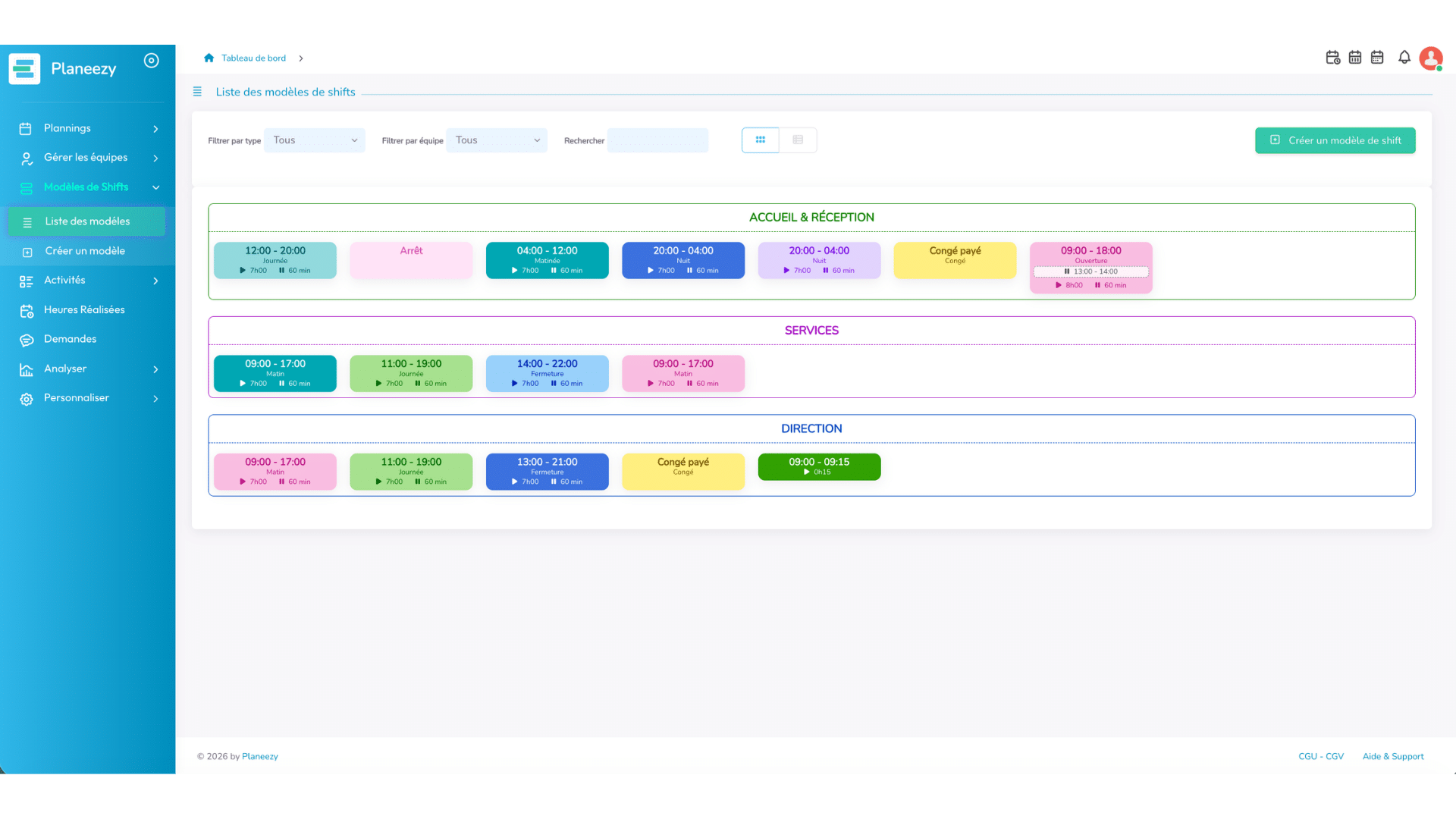The width and height of the screenshot is (1456, 819).
Task: Open the Filtrer par équipe dropdown
Action: click(497, 140)
